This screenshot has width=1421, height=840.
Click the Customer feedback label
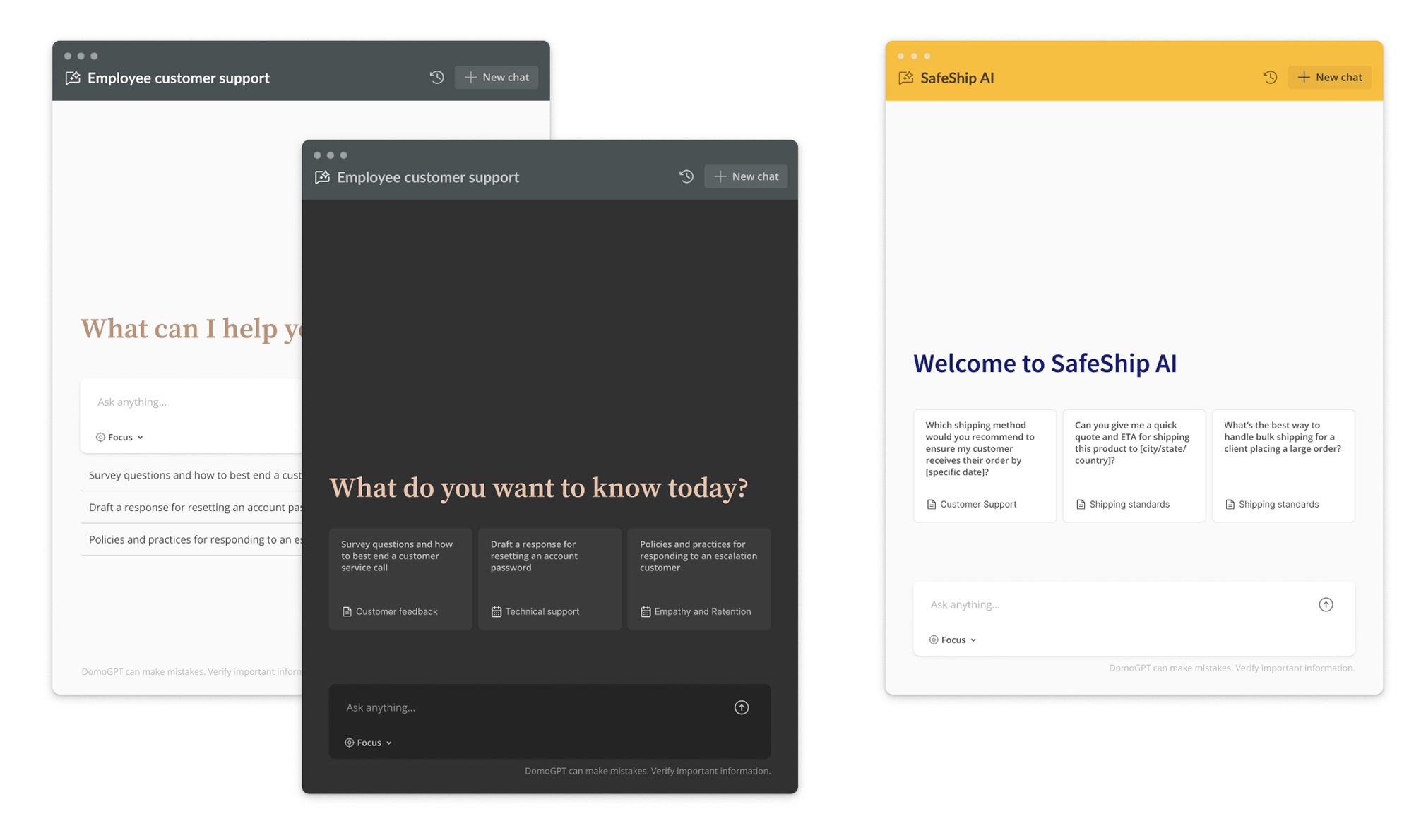coord(397,611)
